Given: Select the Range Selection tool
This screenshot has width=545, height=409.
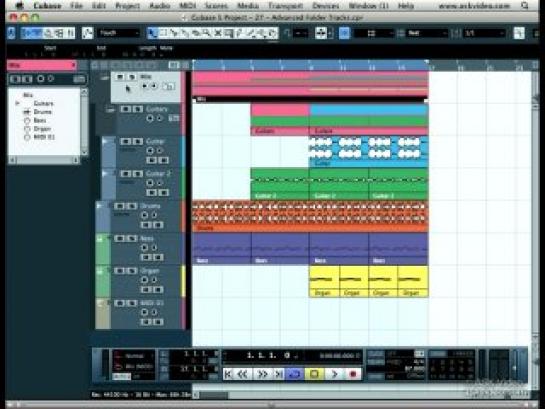Looking at the screenshot, I should 163,33.
